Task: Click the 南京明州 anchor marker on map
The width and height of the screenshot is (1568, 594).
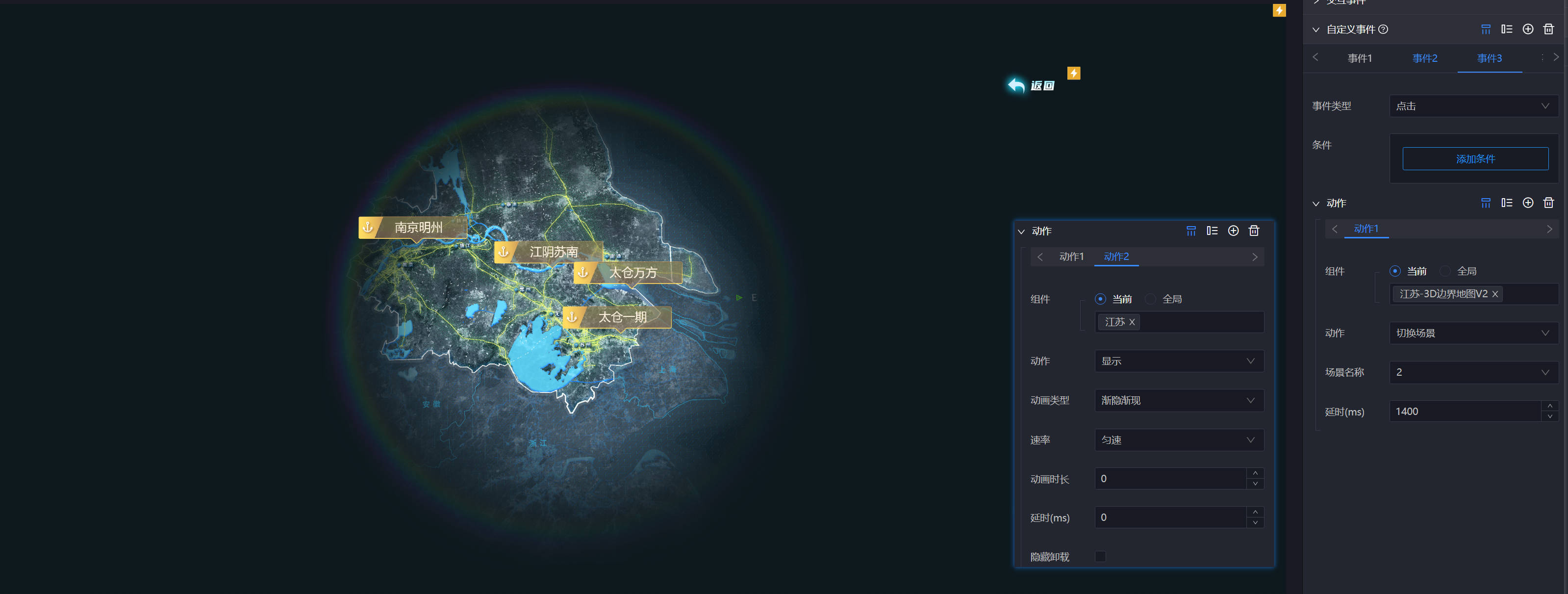Action: tap(413, 228)
